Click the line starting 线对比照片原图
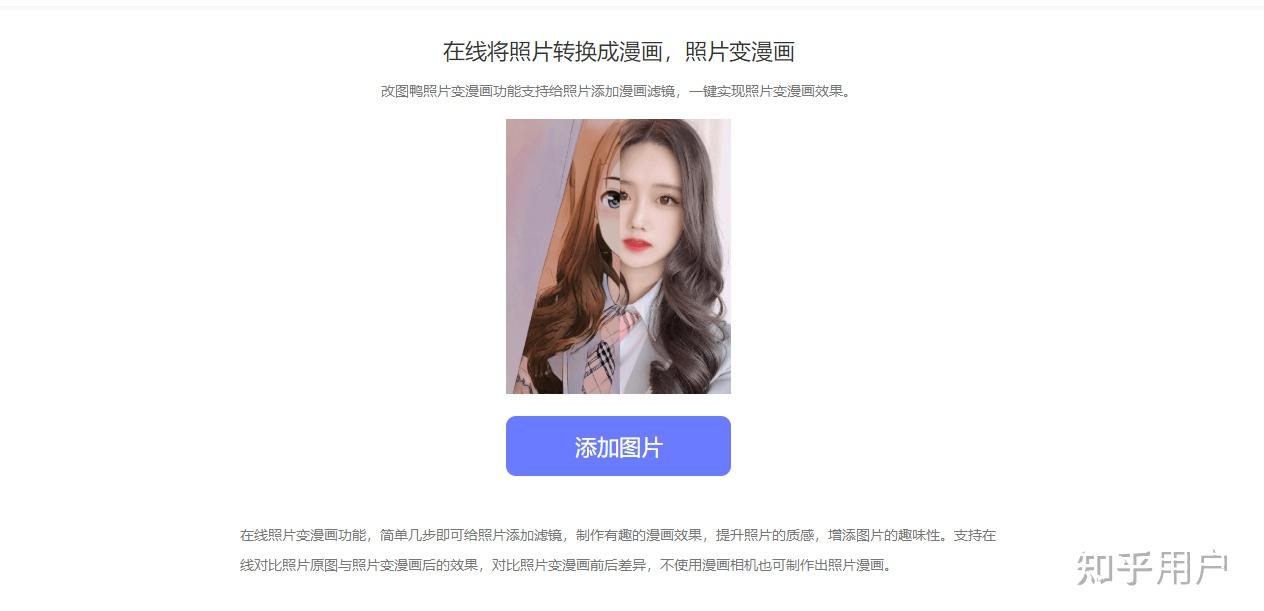 click(x=565, y=565)
